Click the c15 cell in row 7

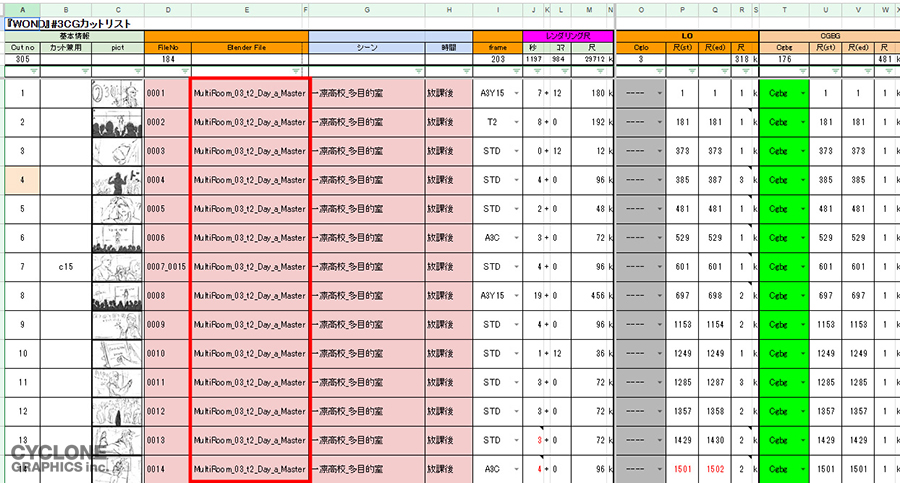[65, 267]
